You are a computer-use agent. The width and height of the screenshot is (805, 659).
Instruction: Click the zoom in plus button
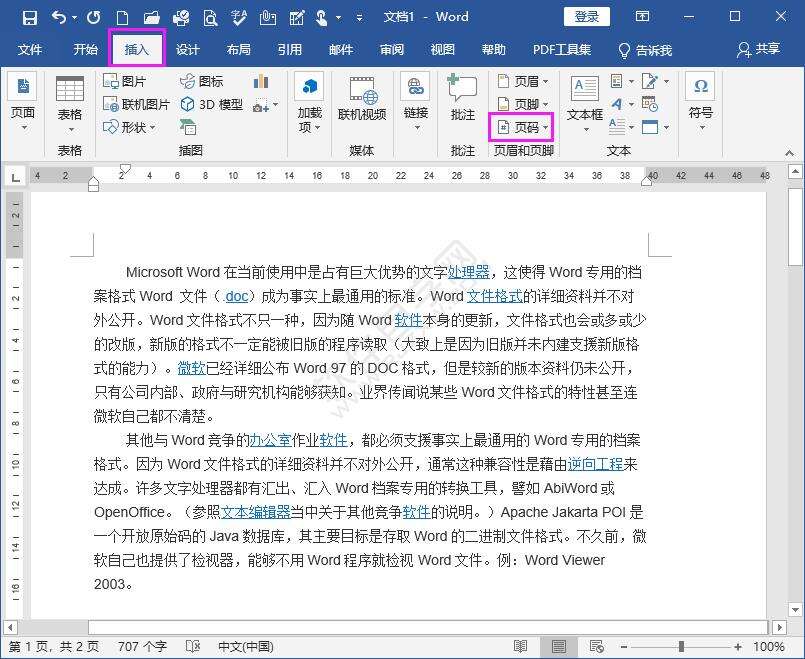(738, 647)
